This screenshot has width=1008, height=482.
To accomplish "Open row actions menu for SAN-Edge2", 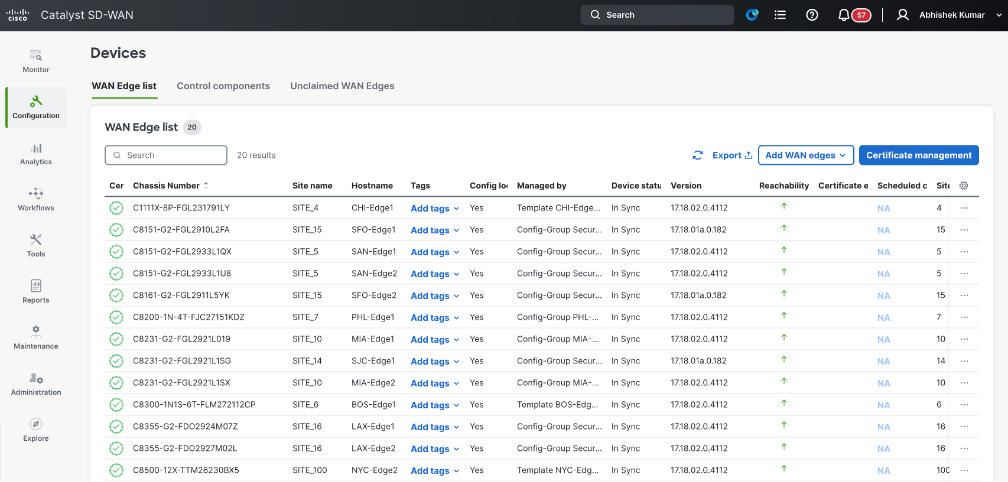I will pyautogui.click(x=964, y=274).
